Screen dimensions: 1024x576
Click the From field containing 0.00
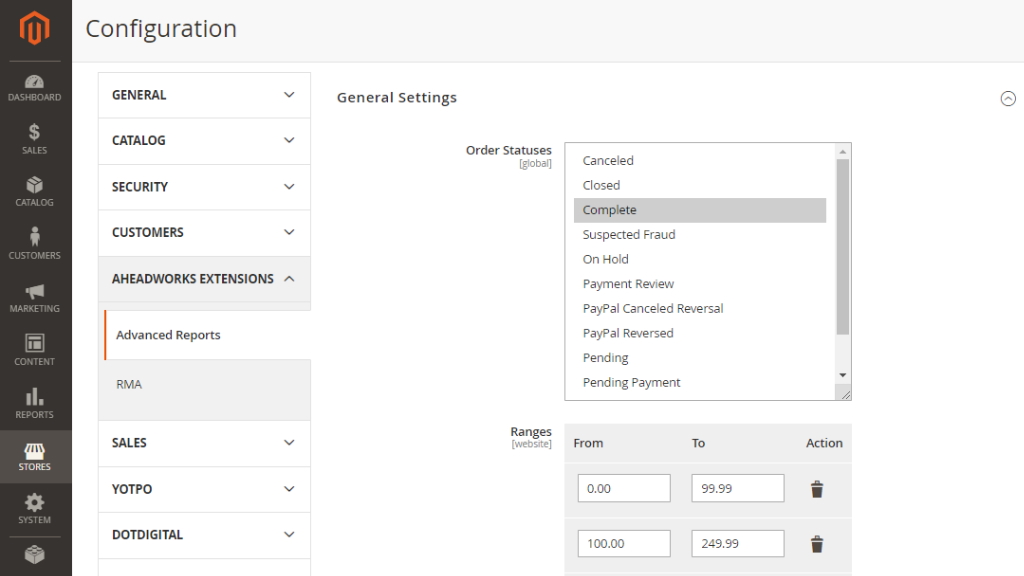tap(624, 488)
